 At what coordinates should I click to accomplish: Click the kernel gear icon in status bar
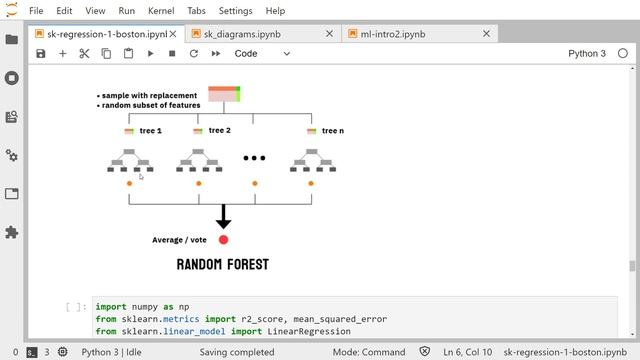62,352
